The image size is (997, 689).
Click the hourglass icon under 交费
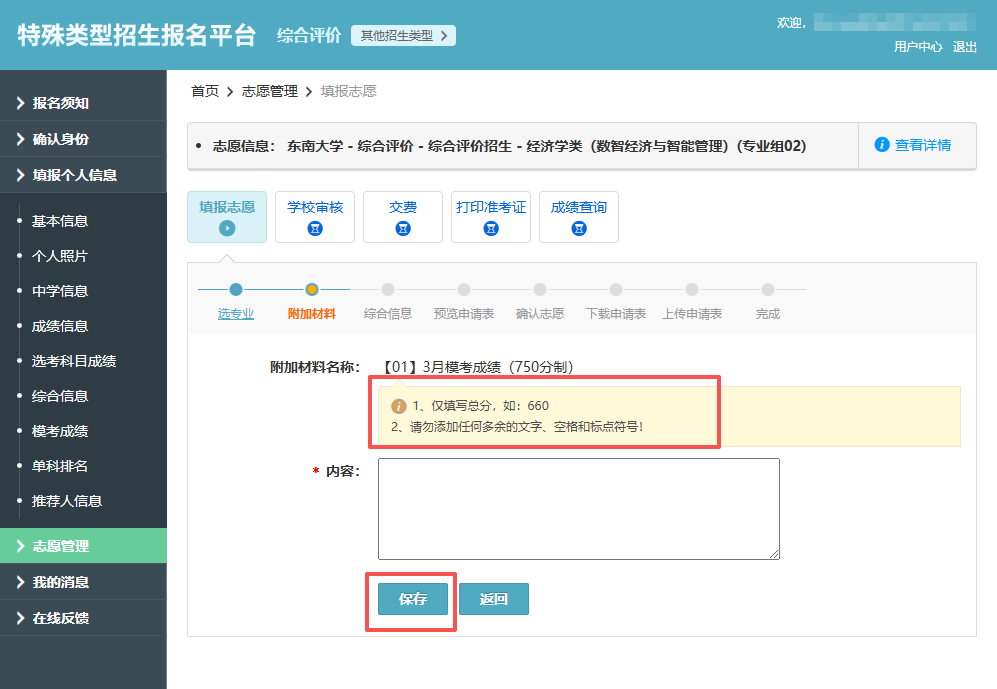[x=402, y=228]
